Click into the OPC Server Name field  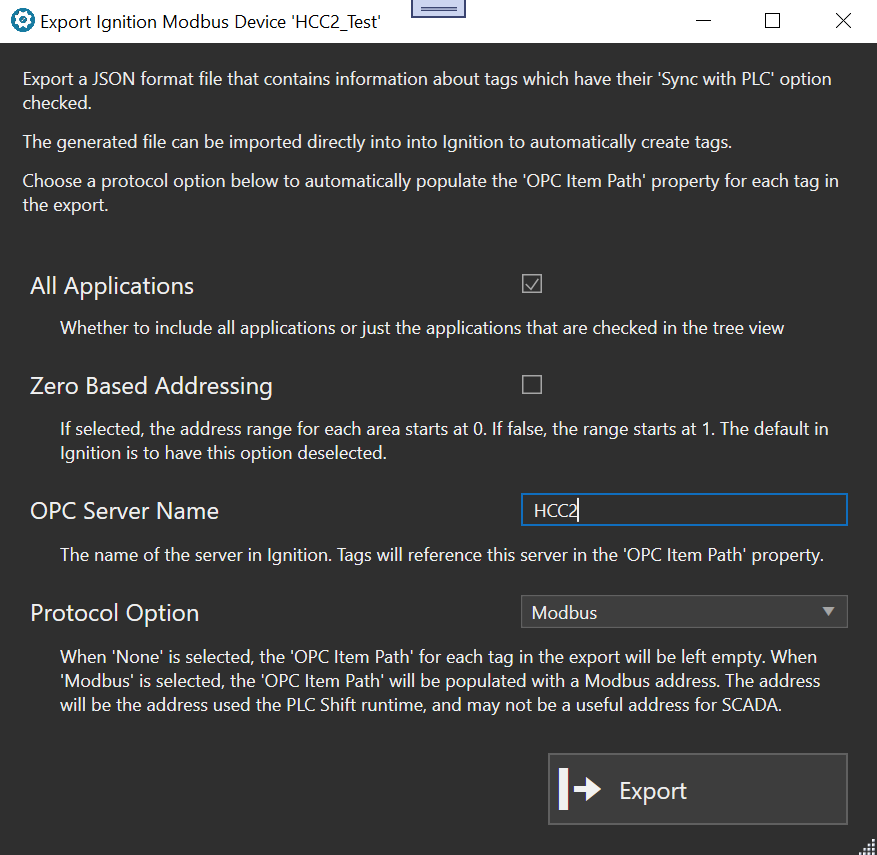pyautogui.click(x=684, y=510)
